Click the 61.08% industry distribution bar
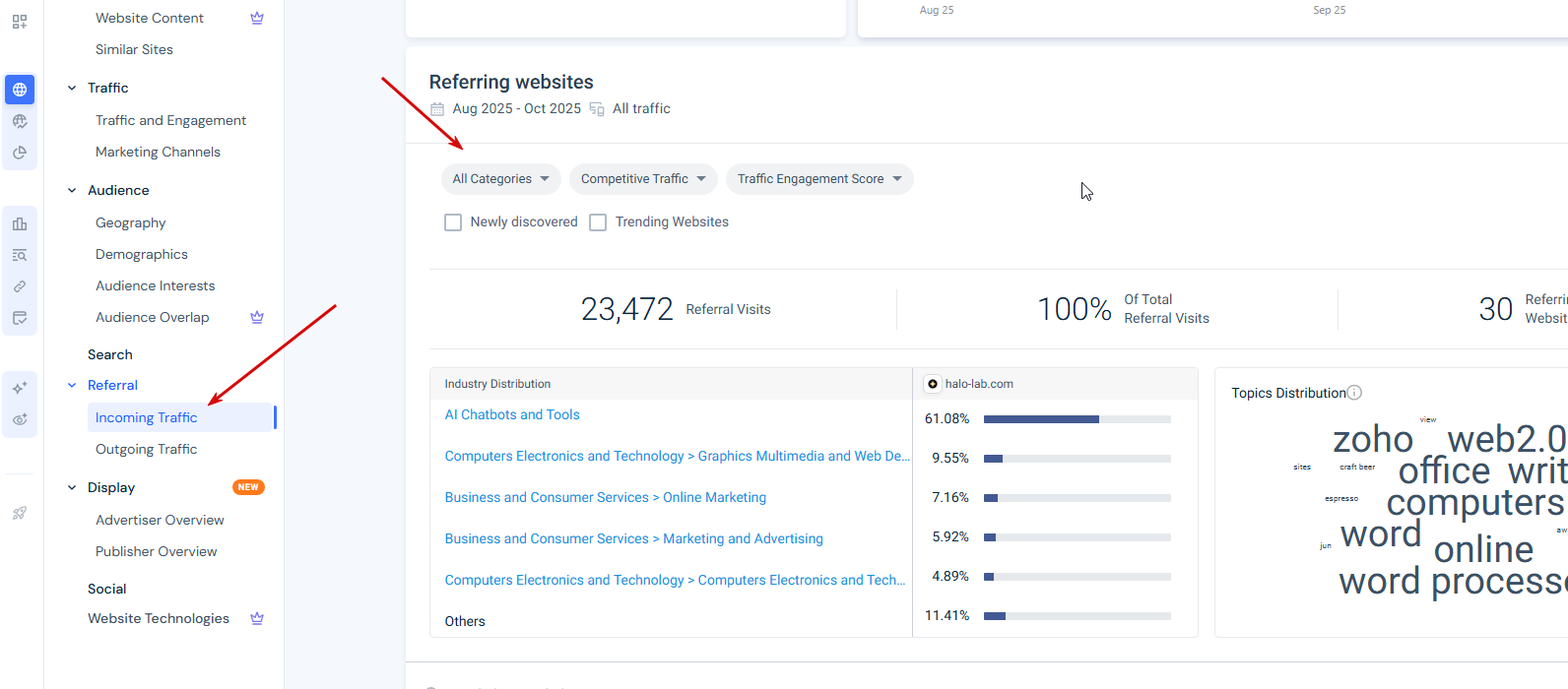This screenshot has height=689, width=1568. click(x=1077, y=419)
